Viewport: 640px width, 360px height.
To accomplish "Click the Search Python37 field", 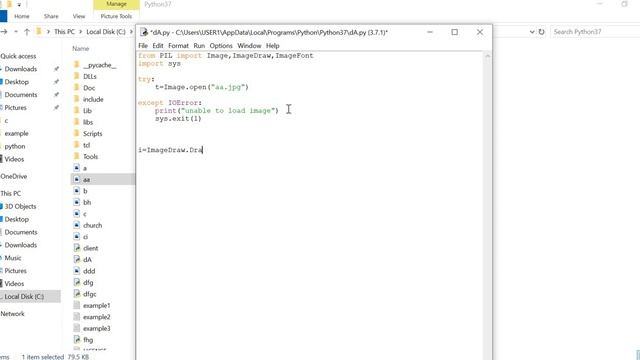I will pos(595,31).
